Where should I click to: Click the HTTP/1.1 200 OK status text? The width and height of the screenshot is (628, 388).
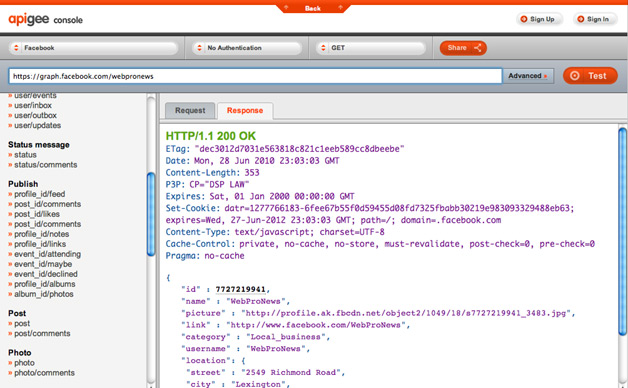coord(211,136)
